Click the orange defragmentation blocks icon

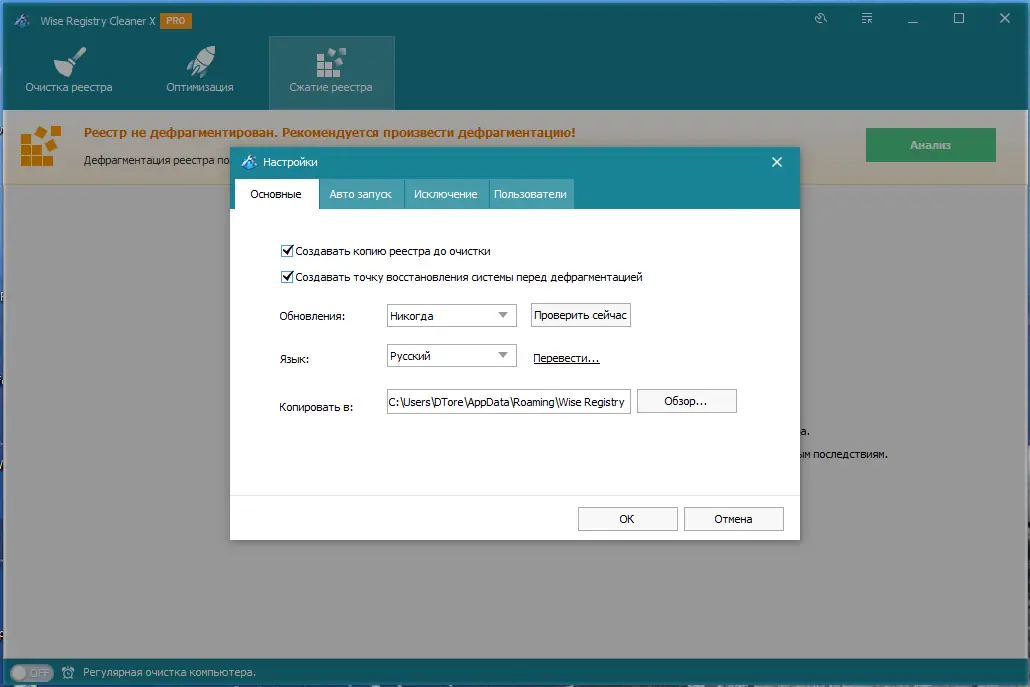[40, 146]
